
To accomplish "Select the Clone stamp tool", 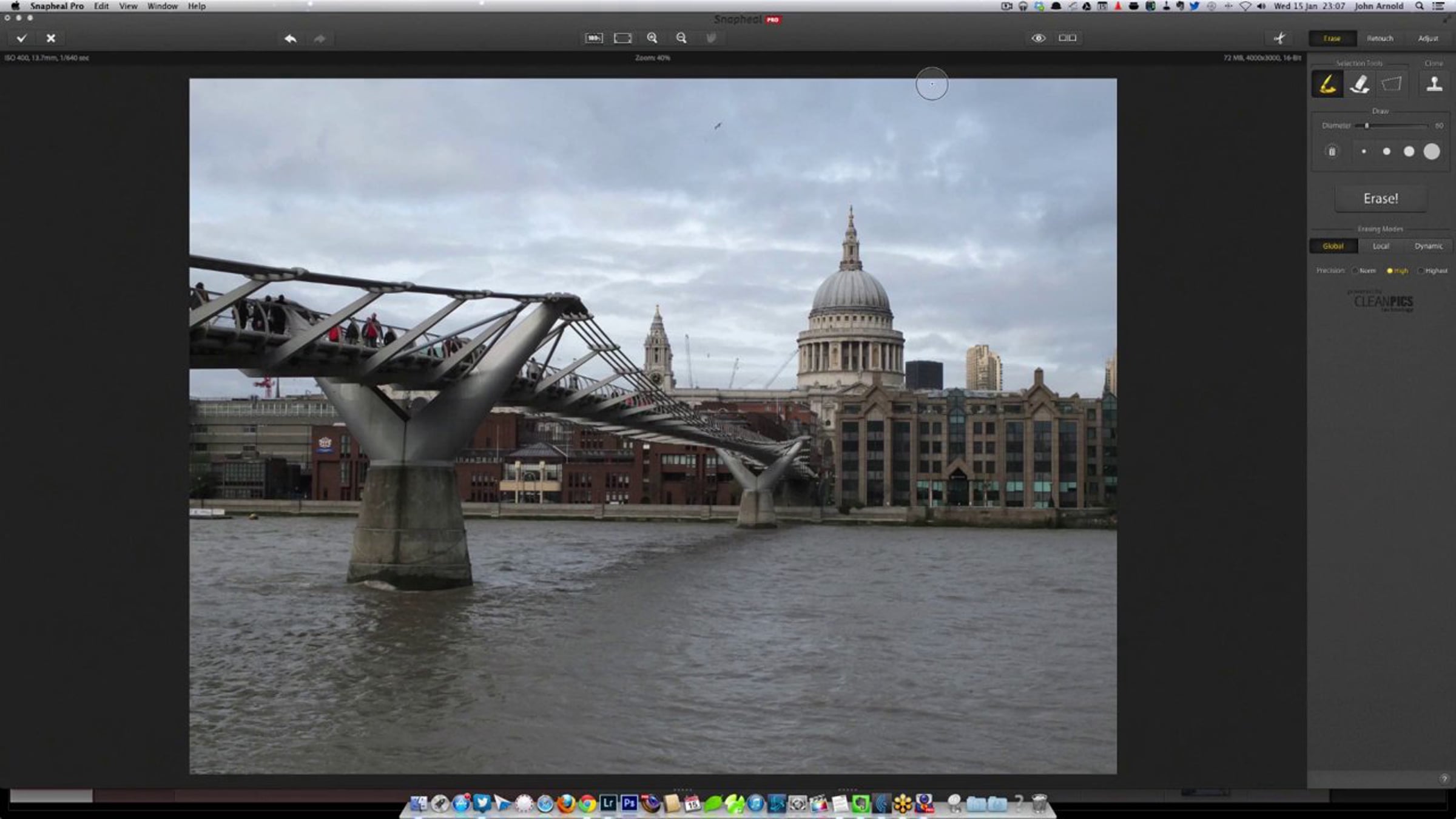I will point(1434,84).
